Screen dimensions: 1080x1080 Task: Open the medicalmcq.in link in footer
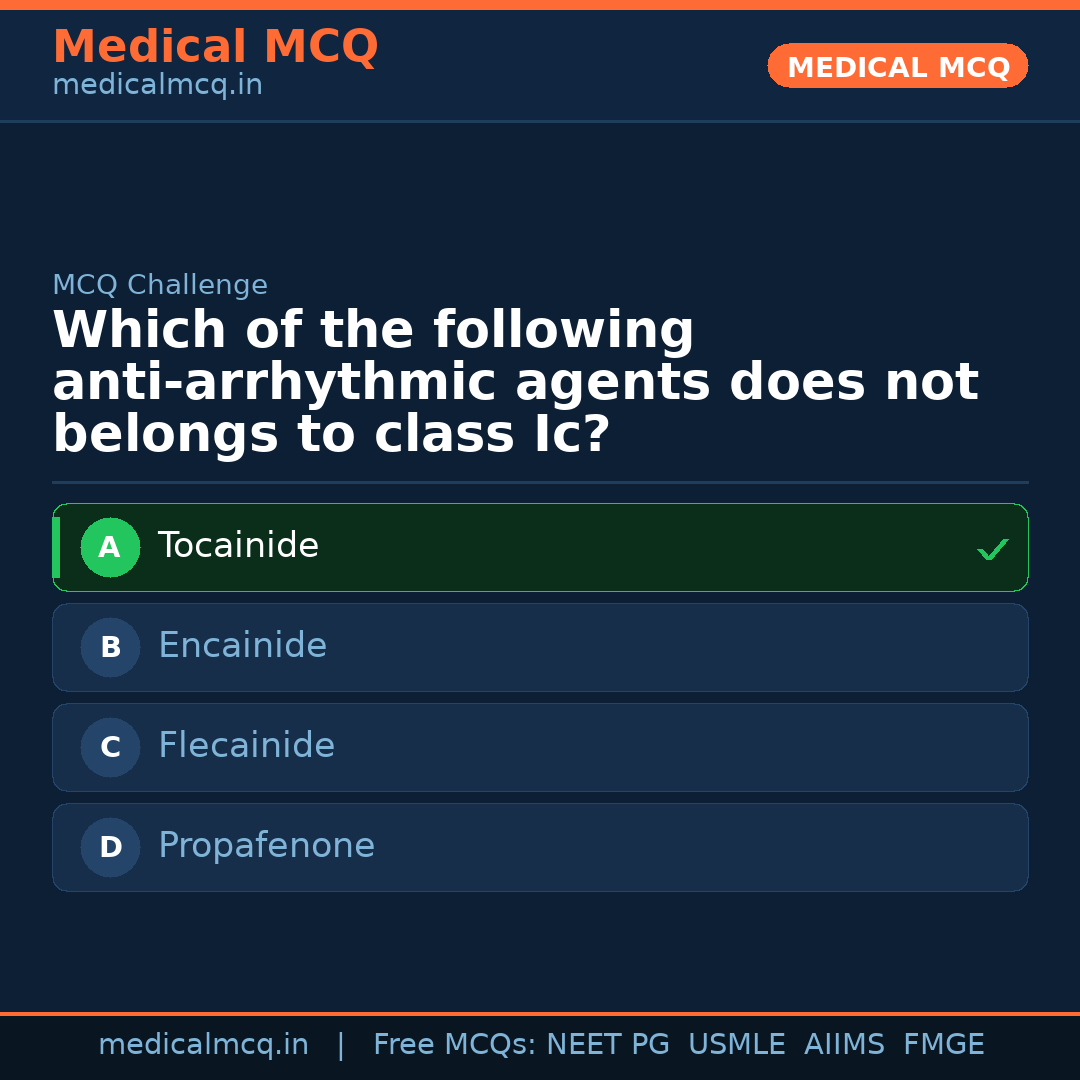point(203,1045)
